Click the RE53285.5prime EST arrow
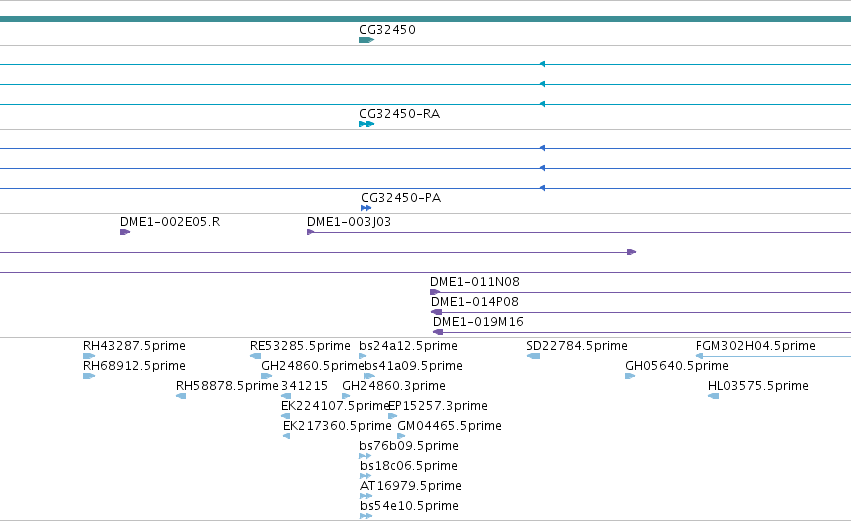Viewport: 851px width, 521px height. point(255,357)
